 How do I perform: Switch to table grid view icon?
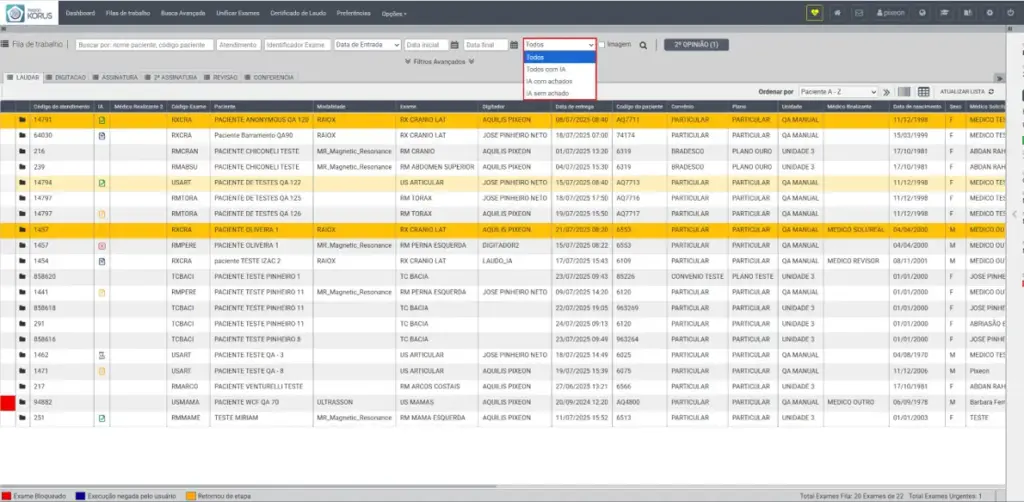(x=923, y=92)
